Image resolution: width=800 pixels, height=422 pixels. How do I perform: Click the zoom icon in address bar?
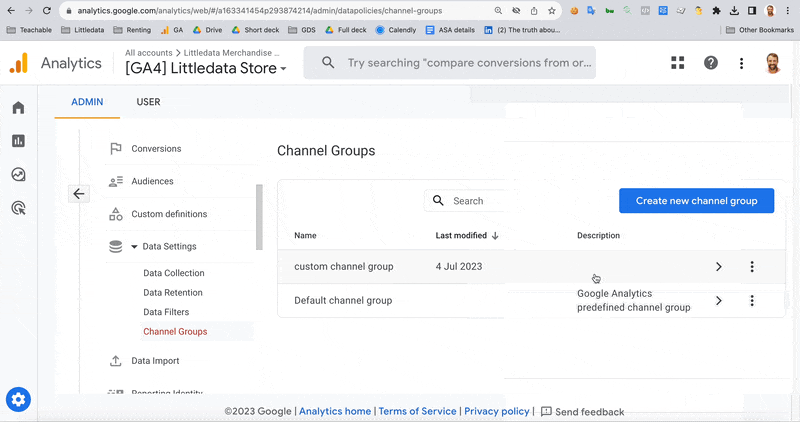click(x=498, y=11)
